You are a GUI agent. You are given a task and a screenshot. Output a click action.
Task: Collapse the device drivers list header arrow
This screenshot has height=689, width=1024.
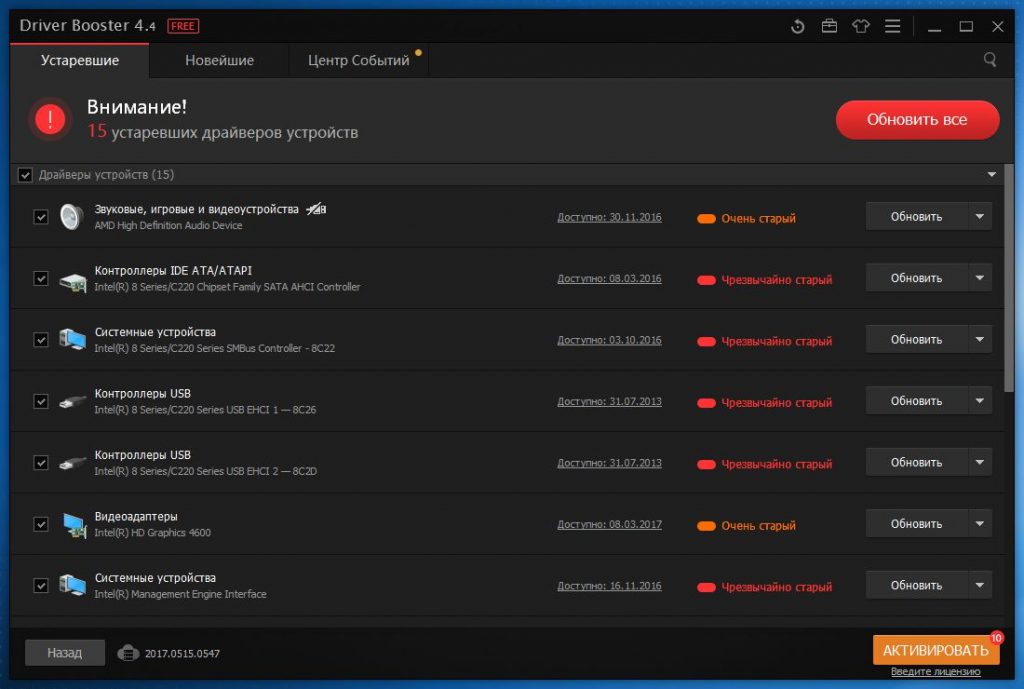click(992, 175)
